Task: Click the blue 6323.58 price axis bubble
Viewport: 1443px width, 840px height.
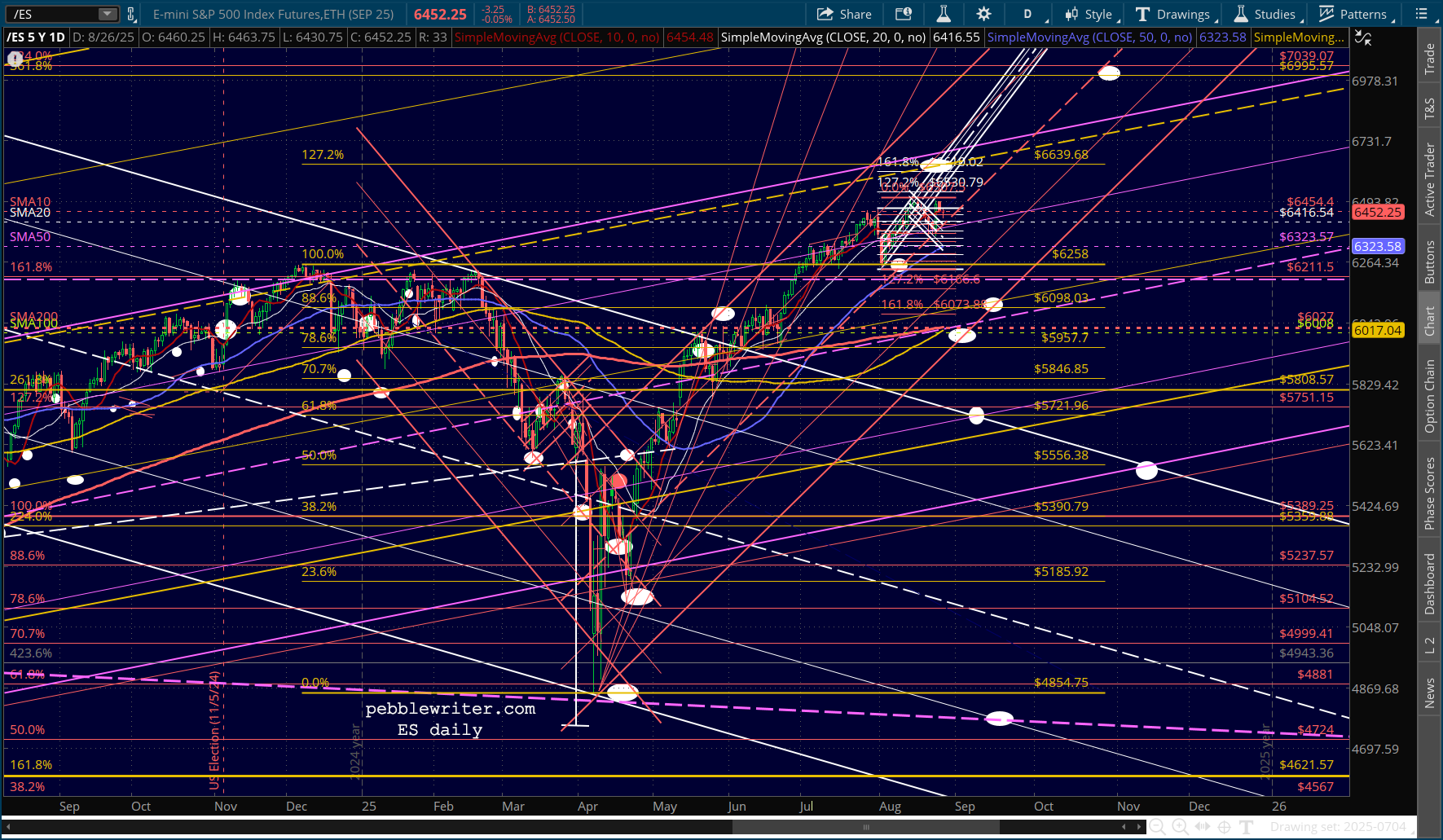Action: 1378,246
